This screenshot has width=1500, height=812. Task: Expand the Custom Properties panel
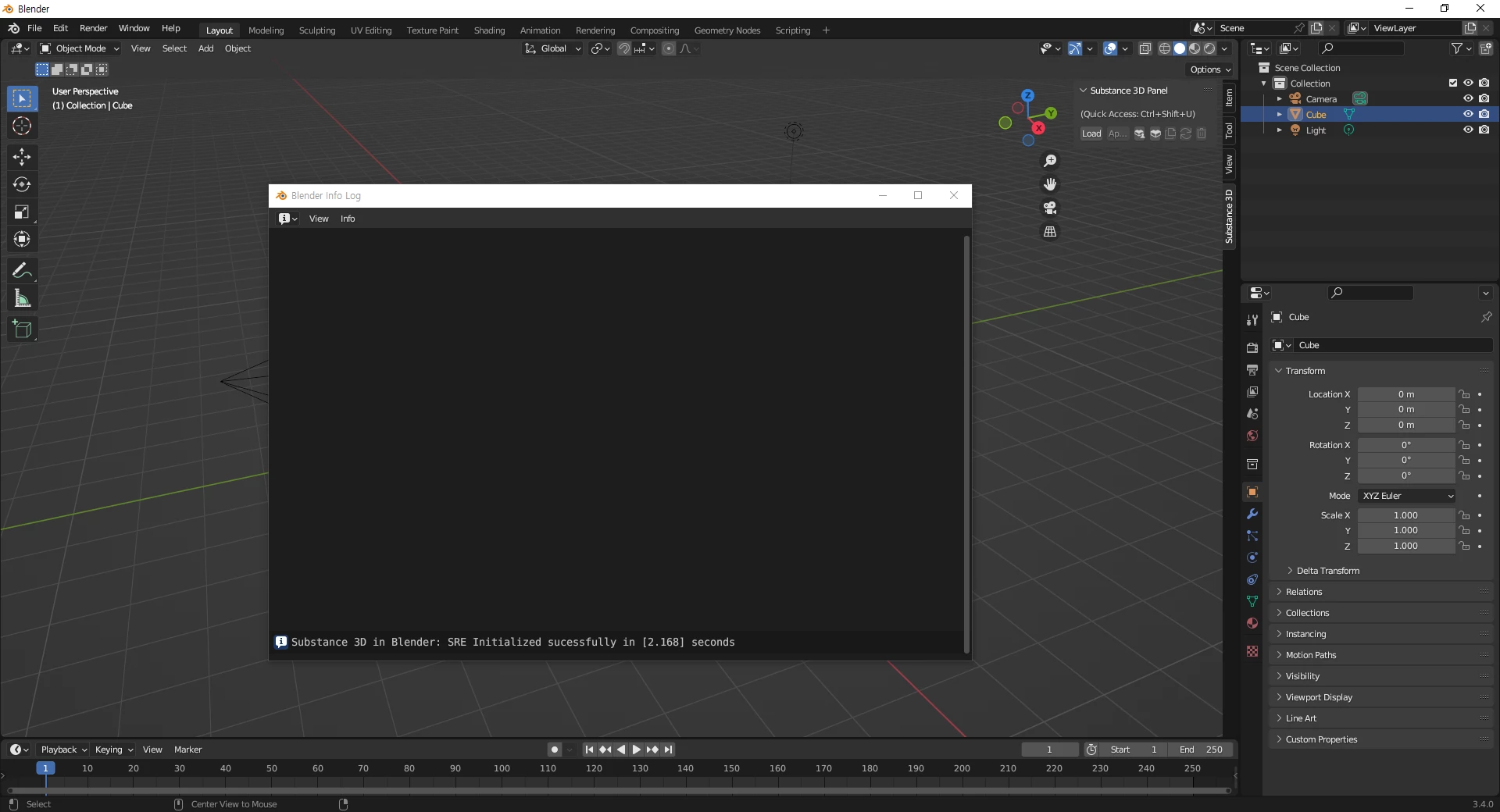1381,739
